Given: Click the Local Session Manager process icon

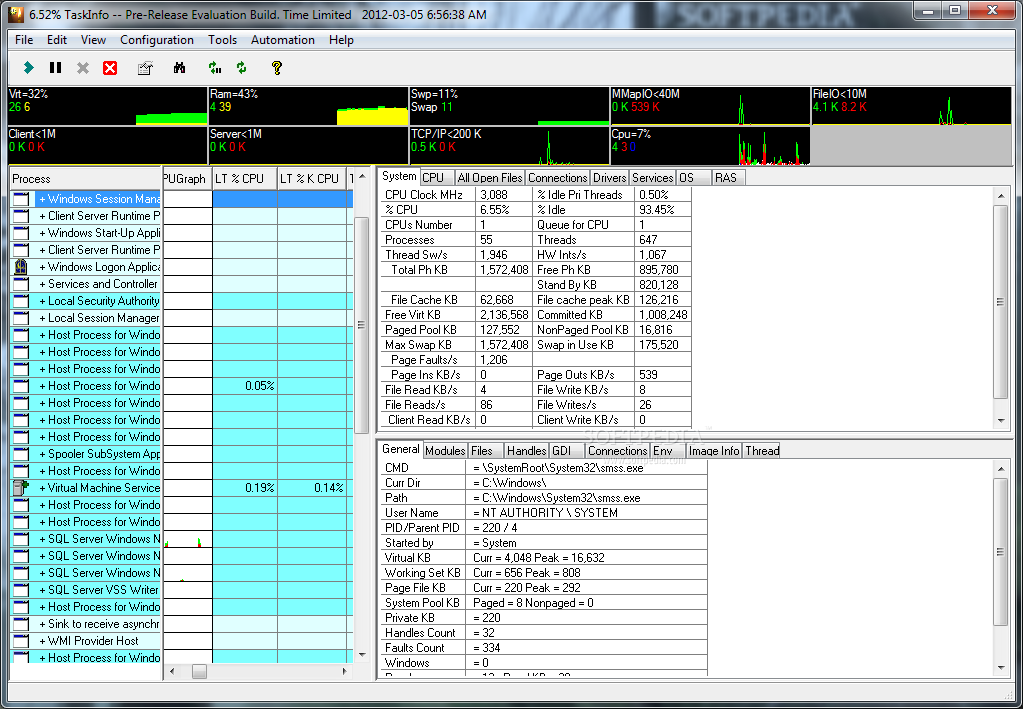Looking at the screenshot, I should (21, 318).
